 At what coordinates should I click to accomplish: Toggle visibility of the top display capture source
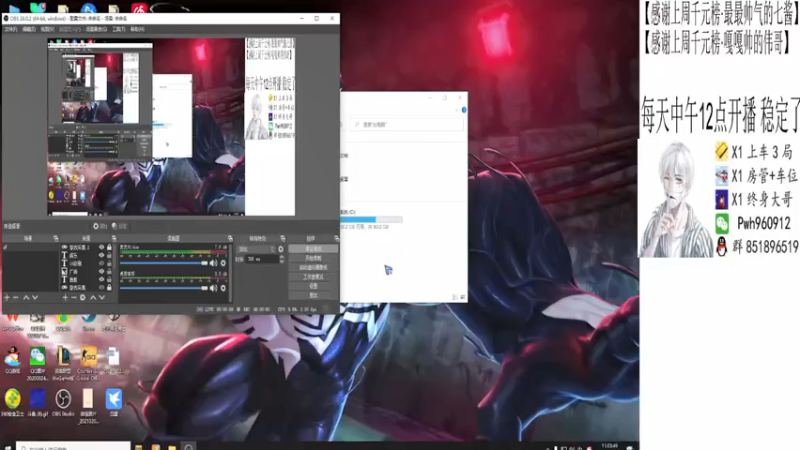coord(101,247)
